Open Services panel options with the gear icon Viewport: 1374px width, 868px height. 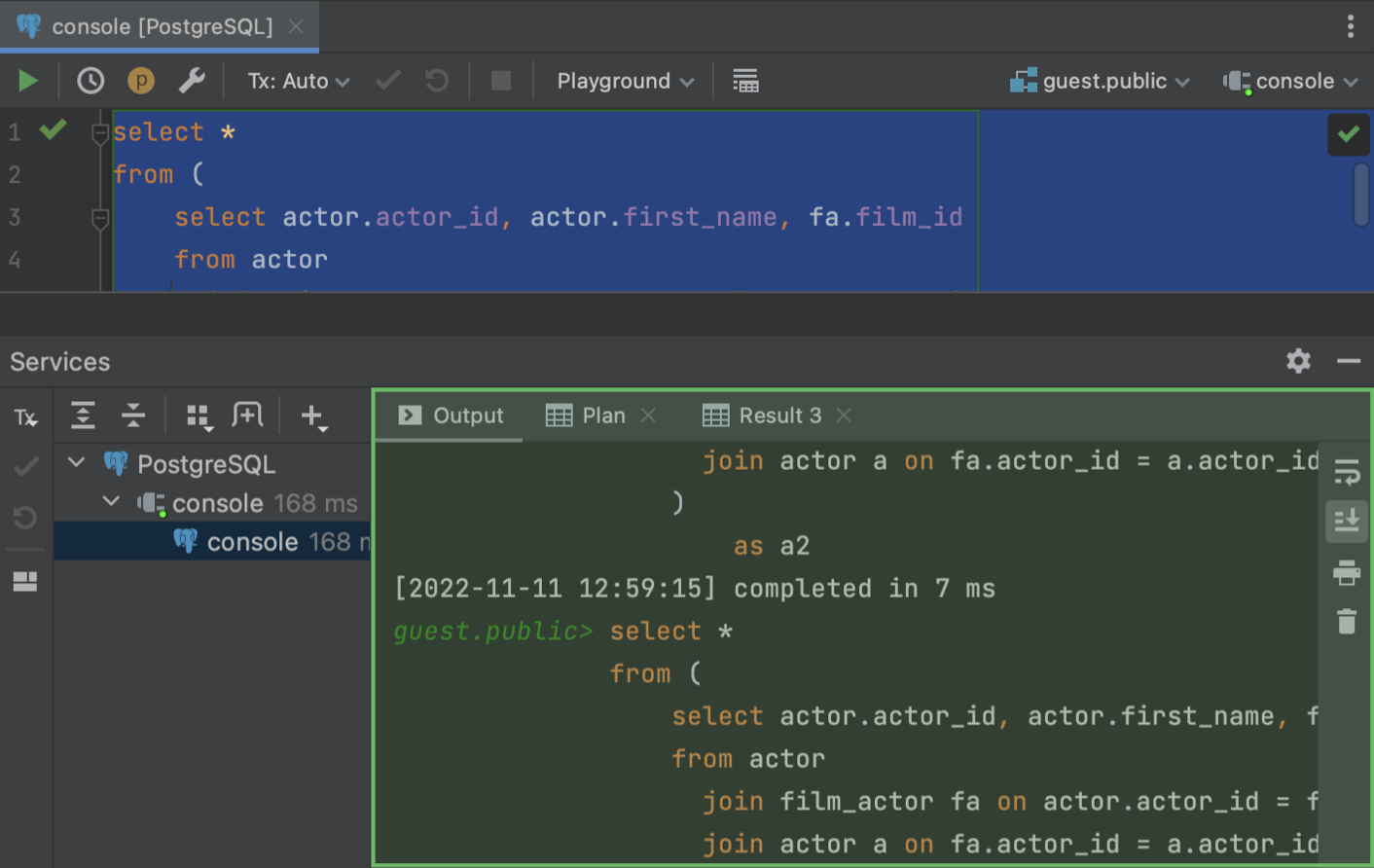click(1298, 361)
